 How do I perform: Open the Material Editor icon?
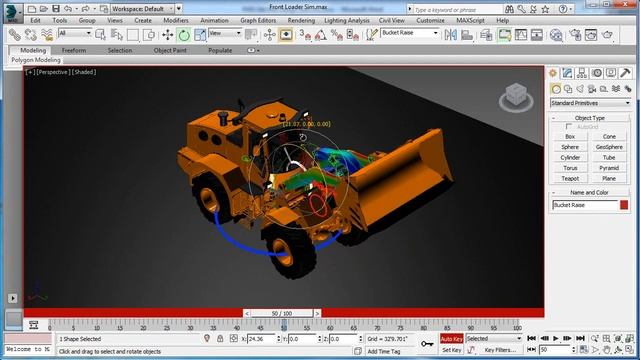[x=556, y=35]
